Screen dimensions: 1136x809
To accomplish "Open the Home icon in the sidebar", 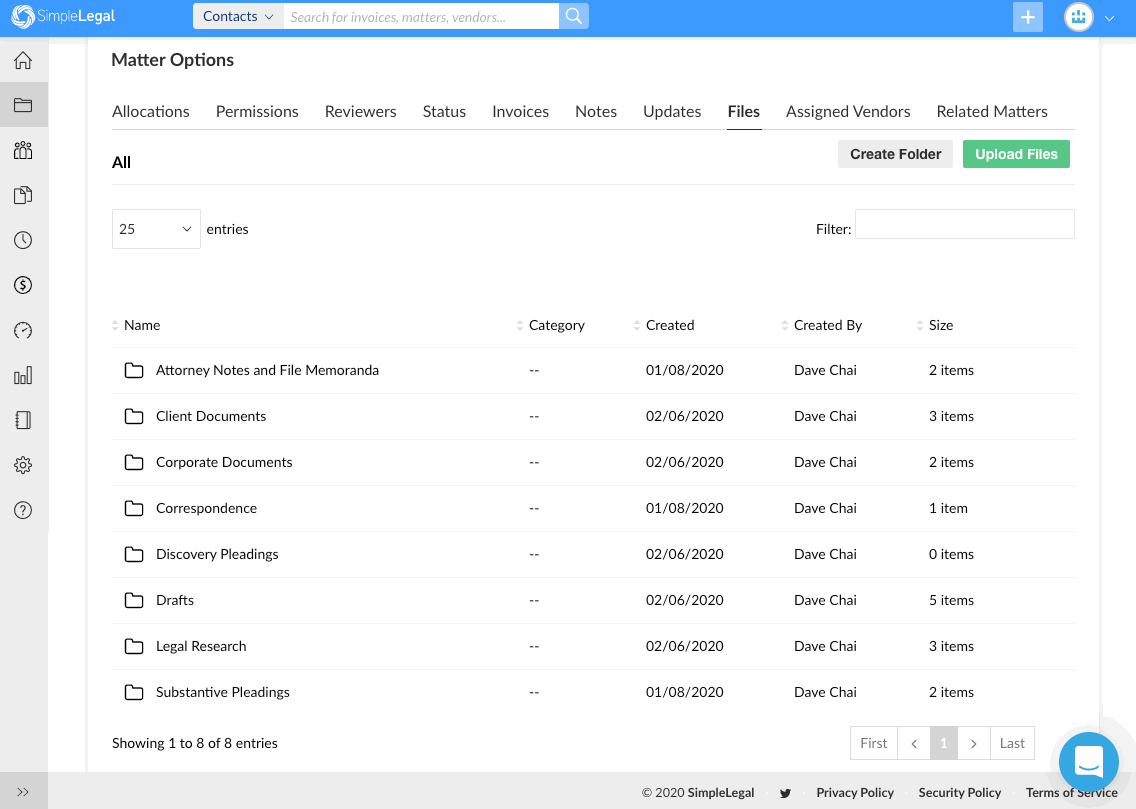I will coord(23,60).
